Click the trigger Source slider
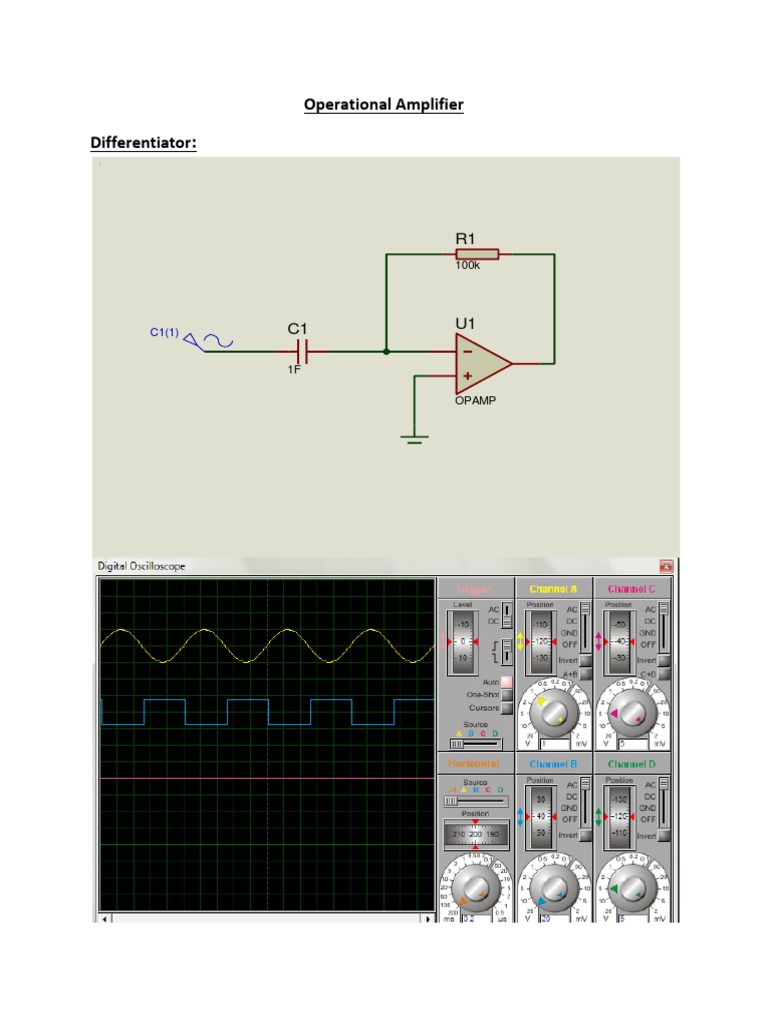 pyautogui.click(x=476, y=744)
